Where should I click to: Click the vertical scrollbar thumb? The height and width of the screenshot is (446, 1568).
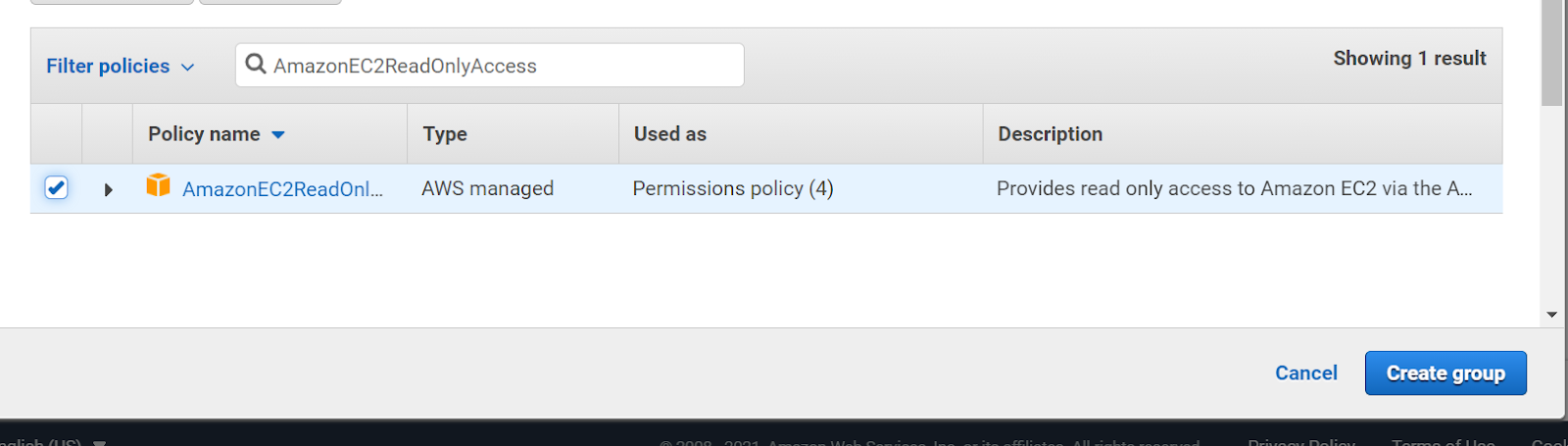point(1551,49)
